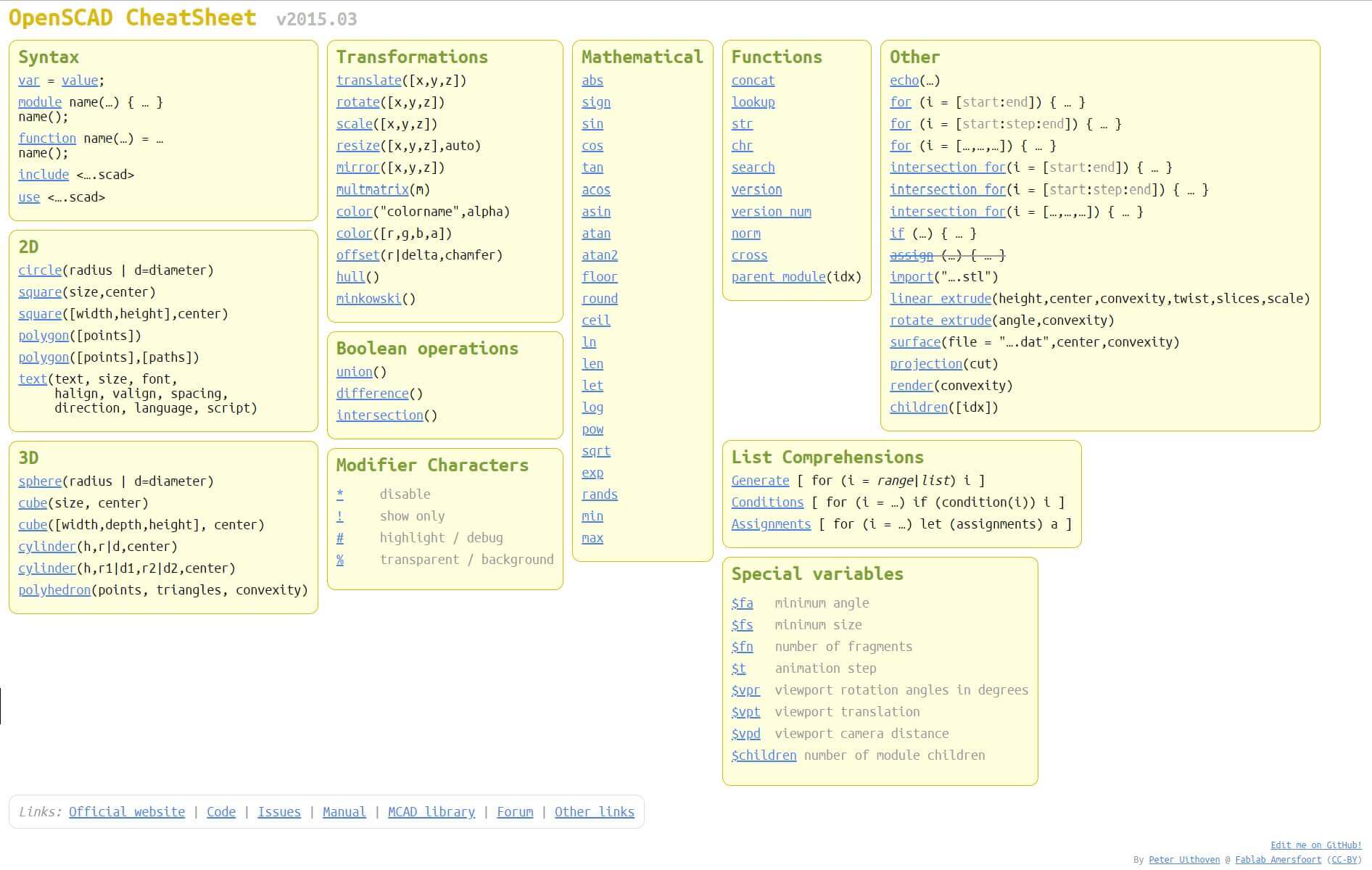Click the Issues footer link

pos(279,812)
